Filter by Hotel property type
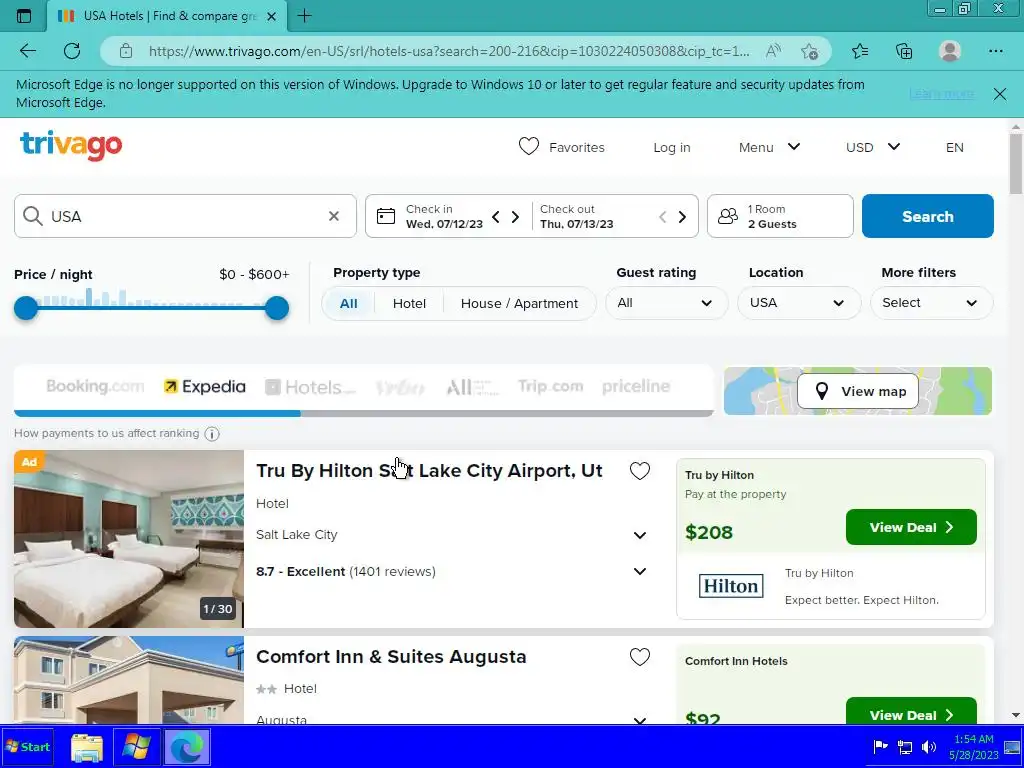The width and height of the screenshot is (1024, 768). tap(409, 303)
